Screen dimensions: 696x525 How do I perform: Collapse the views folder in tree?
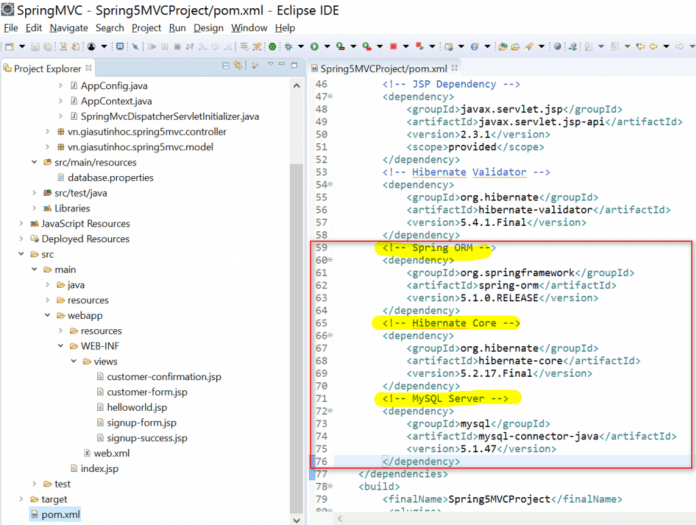pyautogui.click(x=72, y=361)
